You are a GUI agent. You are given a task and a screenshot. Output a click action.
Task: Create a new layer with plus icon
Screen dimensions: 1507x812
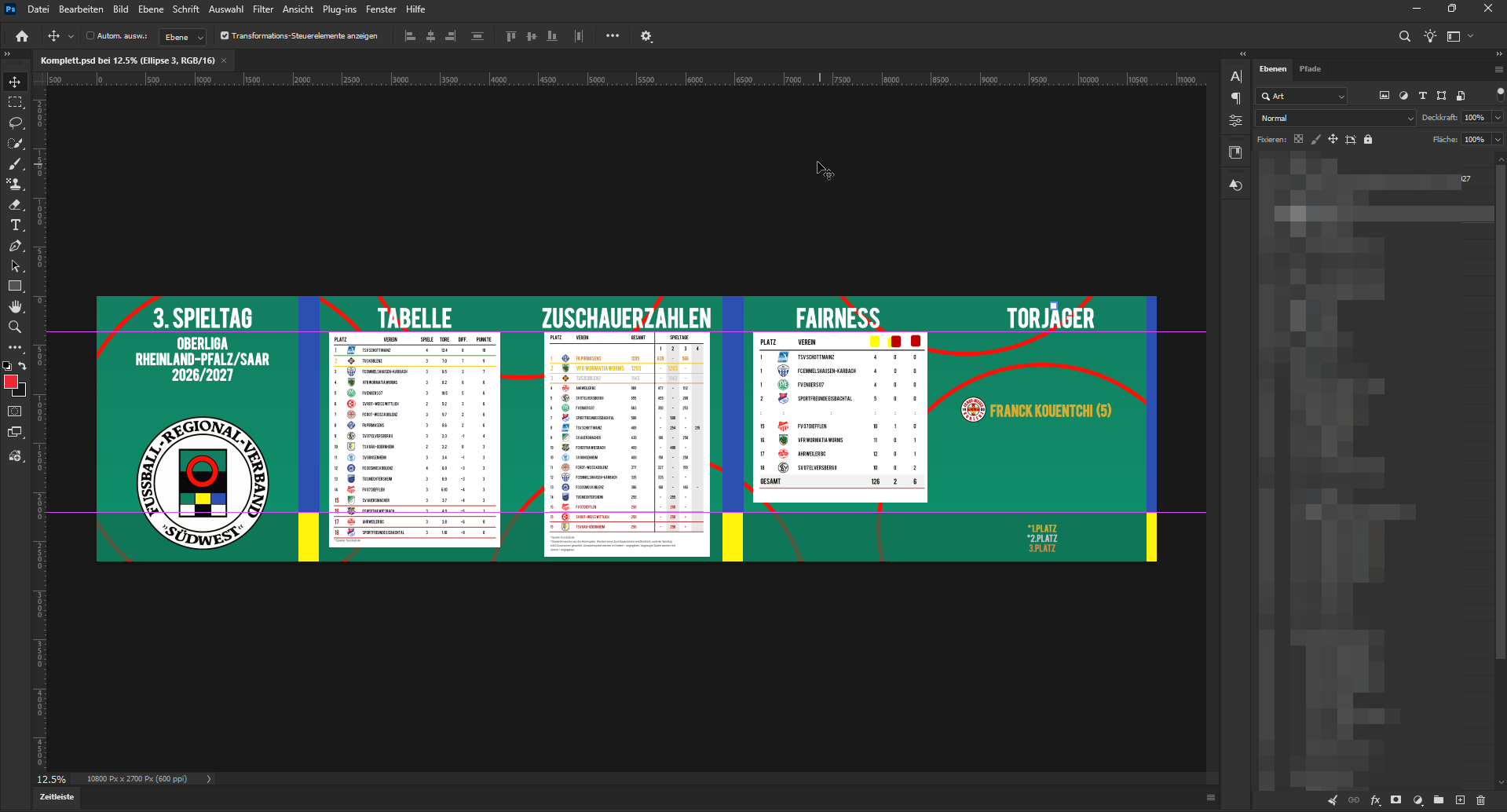(1460, 800)
